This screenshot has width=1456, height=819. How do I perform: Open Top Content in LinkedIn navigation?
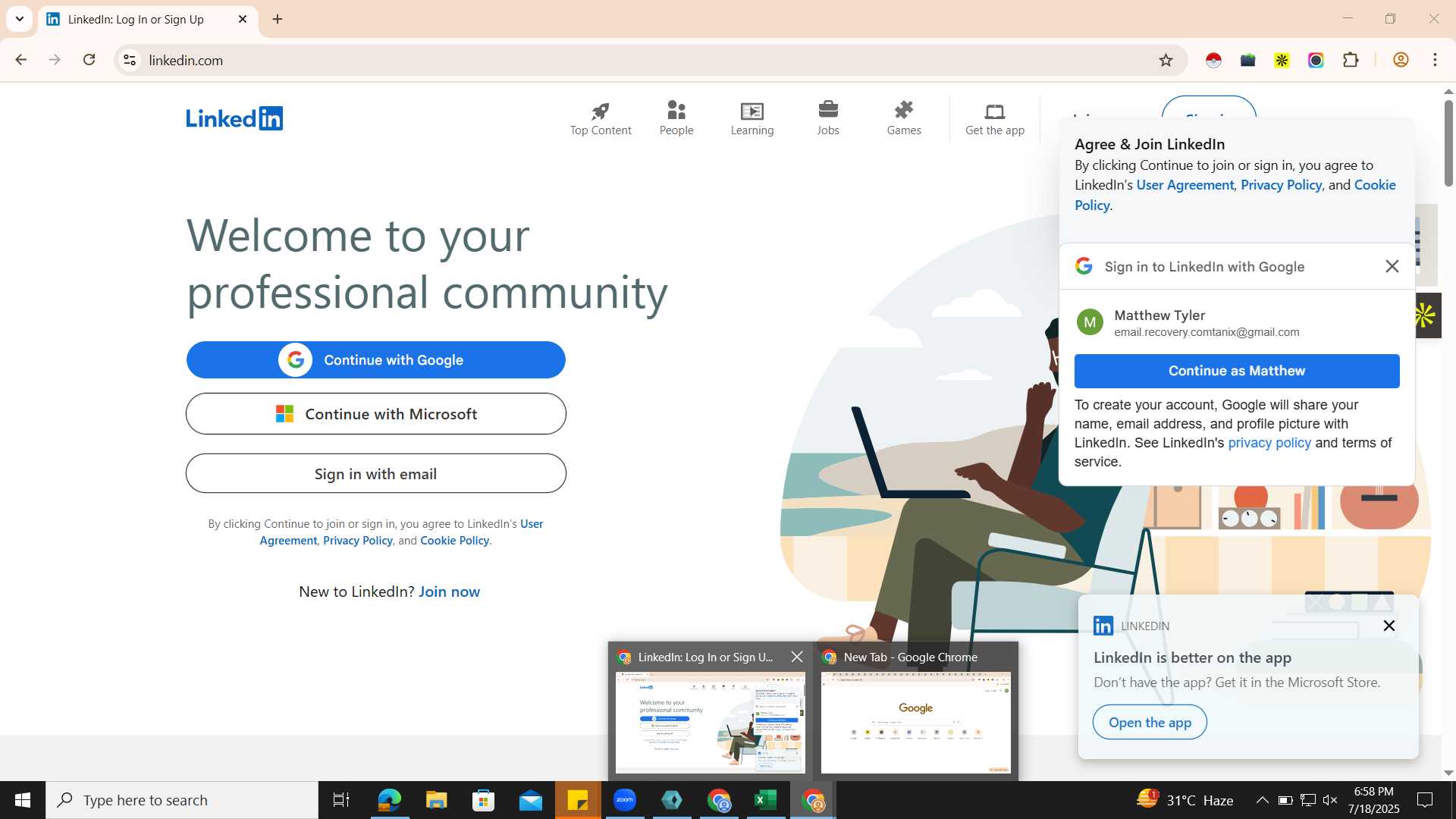600,119
